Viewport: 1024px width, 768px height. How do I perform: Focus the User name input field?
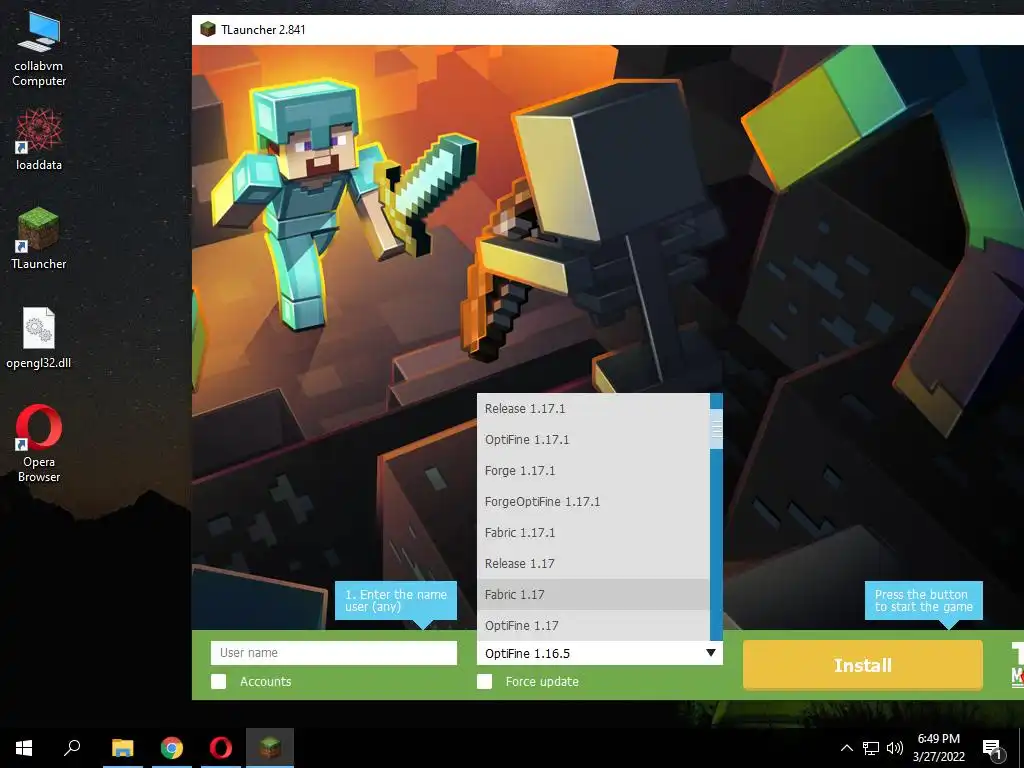[334, 653]
